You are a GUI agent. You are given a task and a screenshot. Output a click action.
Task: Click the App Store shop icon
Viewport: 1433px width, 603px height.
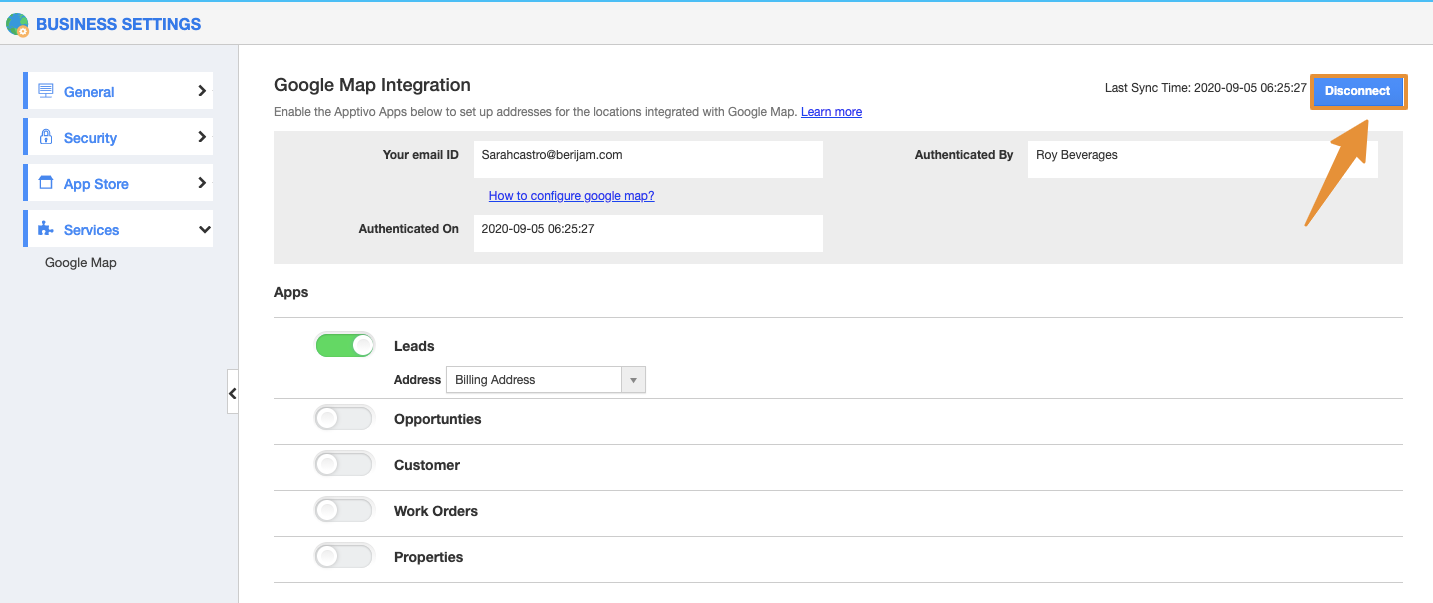pyautogui.click(x=45, y=183)
